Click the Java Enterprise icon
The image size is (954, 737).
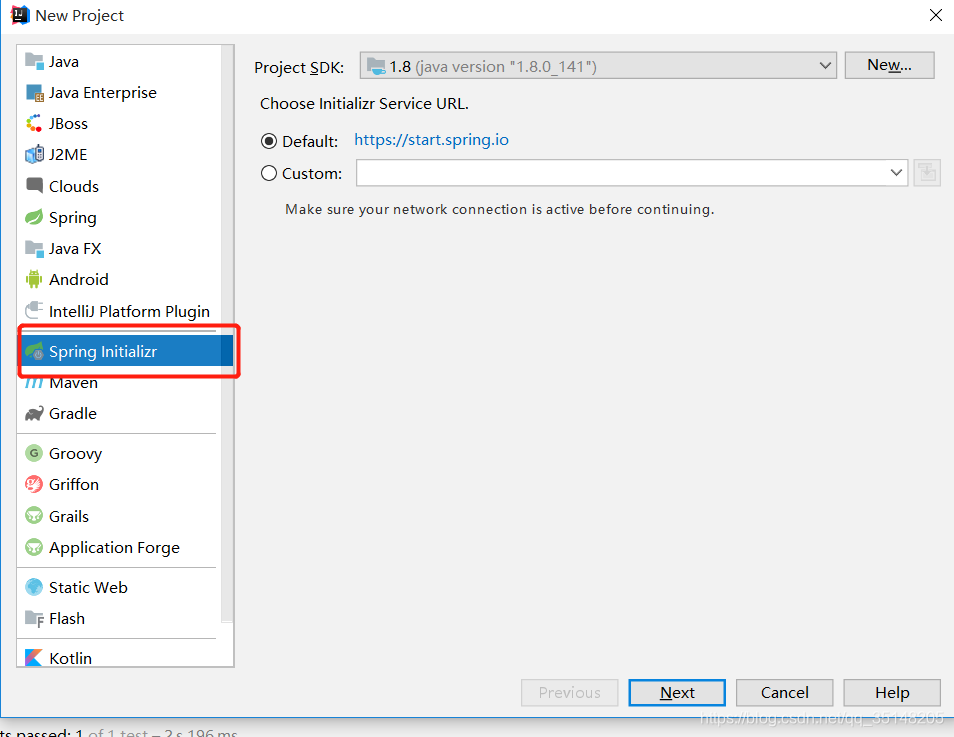pyautogui.click(x=34, y=93)
